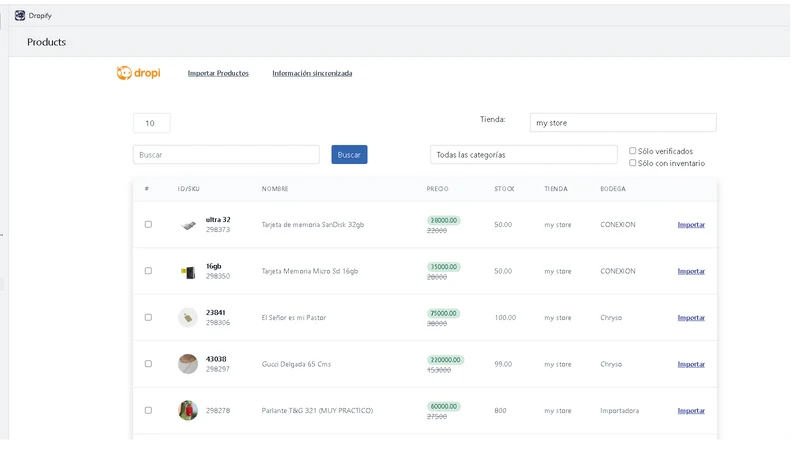Screen dimensions: 800x450
Task: Click the 60000.00 price badge
Action: tap(443, 406)
